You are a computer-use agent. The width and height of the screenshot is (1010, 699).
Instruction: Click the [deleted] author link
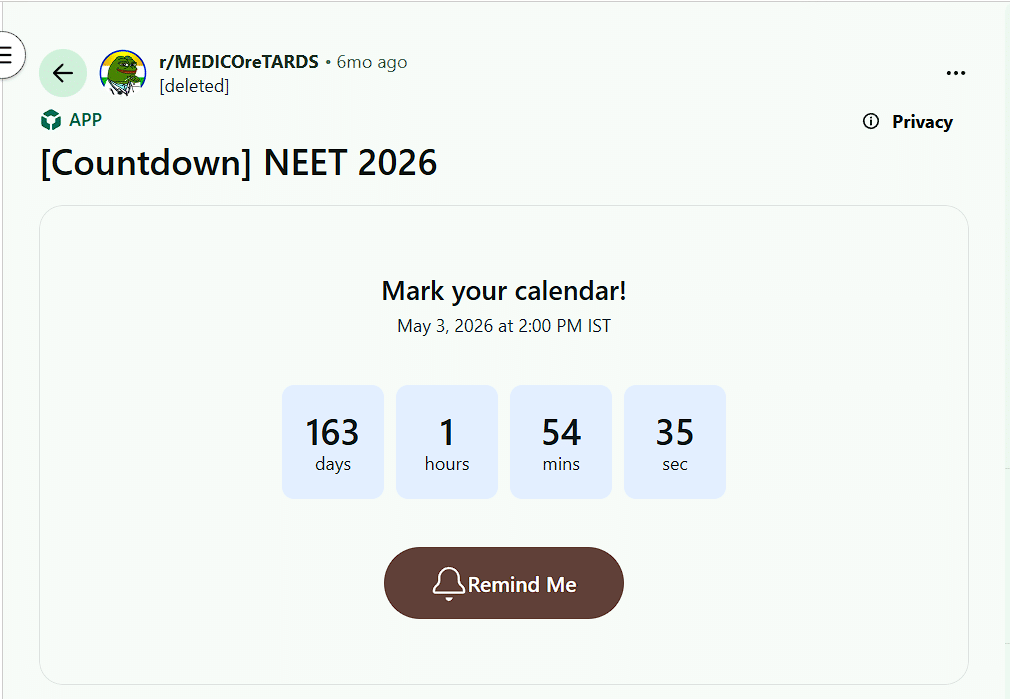pos(194,86)
